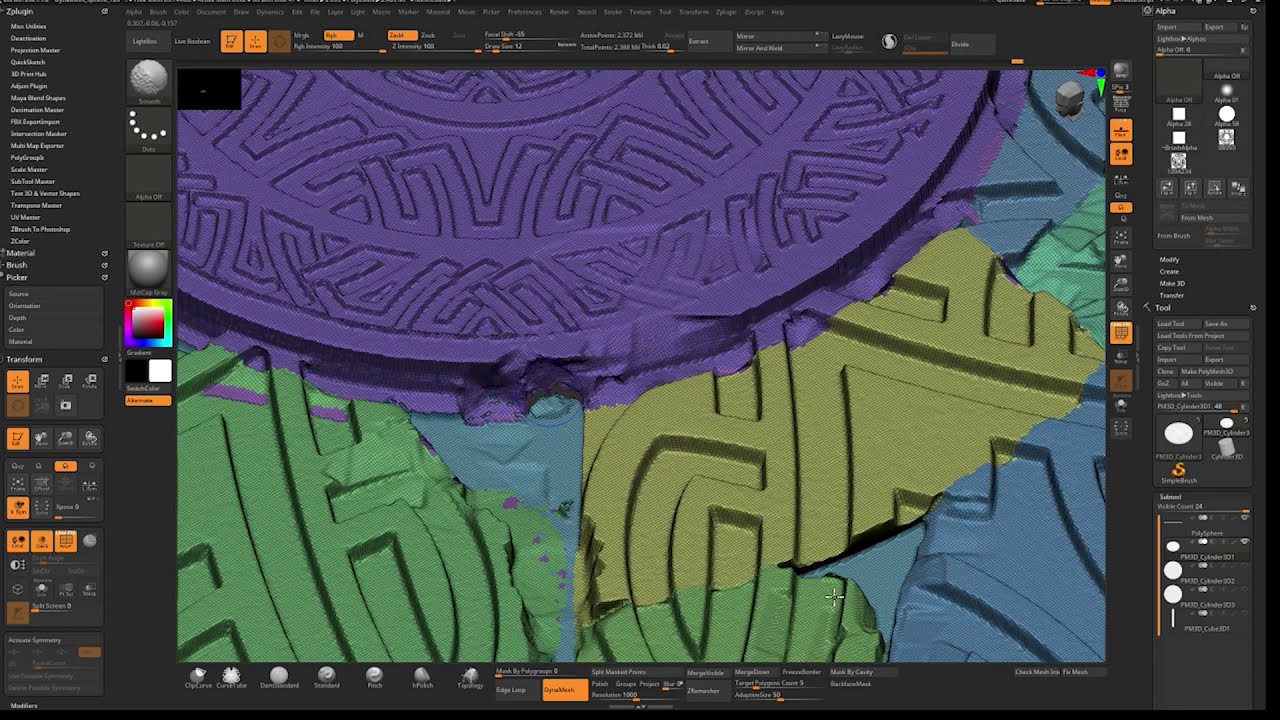Toggle the Zsub button
1280x720 pixels.
tap(428, 35)
